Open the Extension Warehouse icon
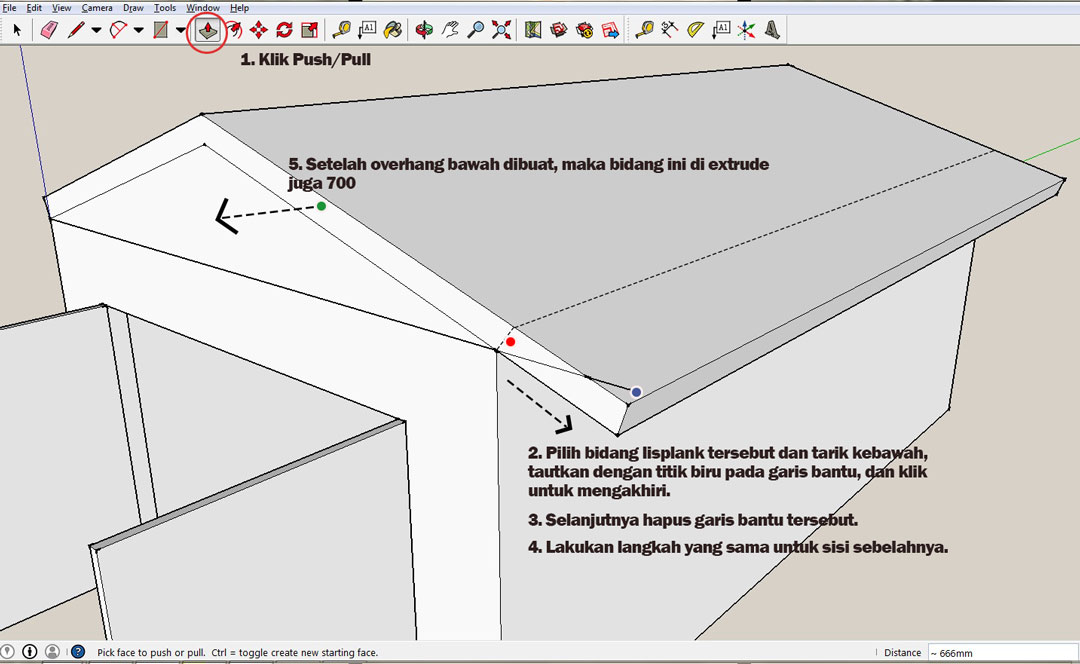1080x664 pixels. [x=585, y=30]
